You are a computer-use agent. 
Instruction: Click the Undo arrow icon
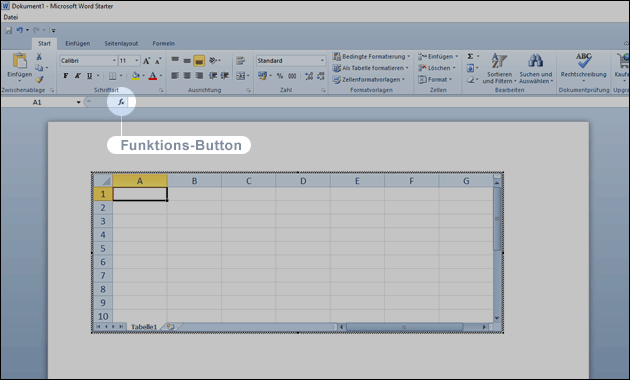pos(19,30)
